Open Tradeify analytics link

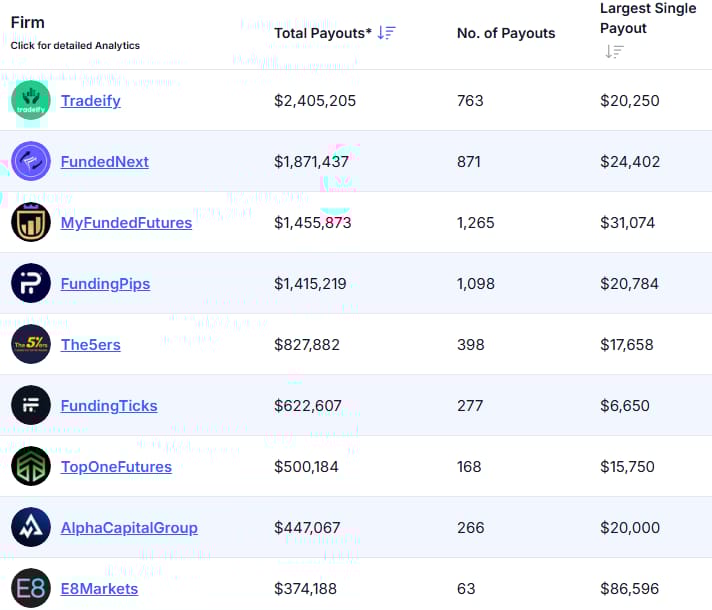(x=91, y=101)
